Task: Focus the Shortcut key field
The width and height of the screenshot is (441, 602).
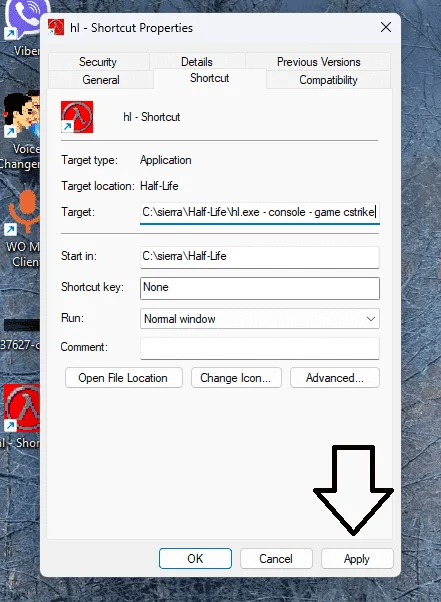Action: pyautogui.click(x=260, y=288)
